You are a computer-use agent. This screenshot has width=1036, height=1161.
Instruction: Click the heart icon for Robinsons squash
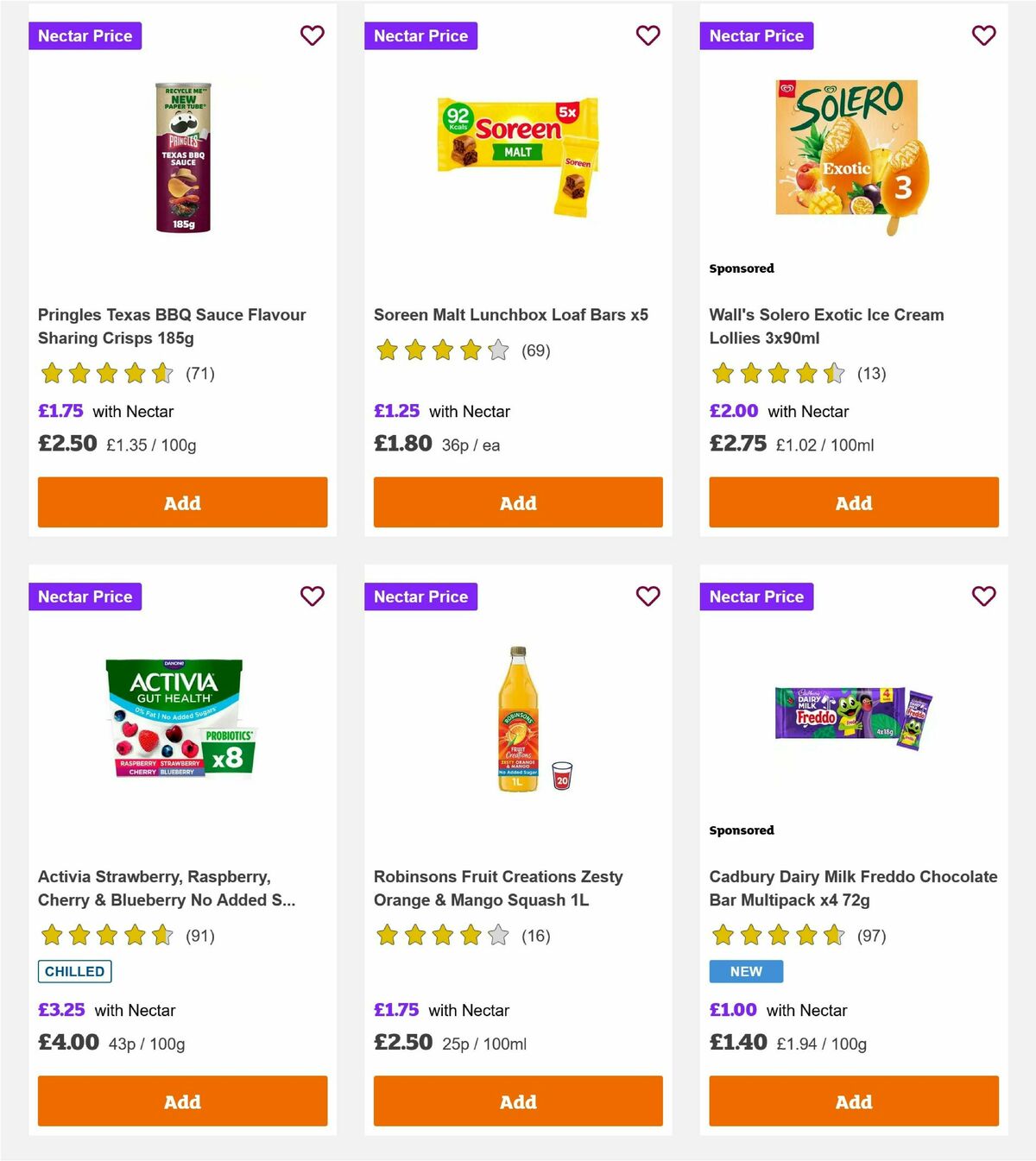[647, 596]
